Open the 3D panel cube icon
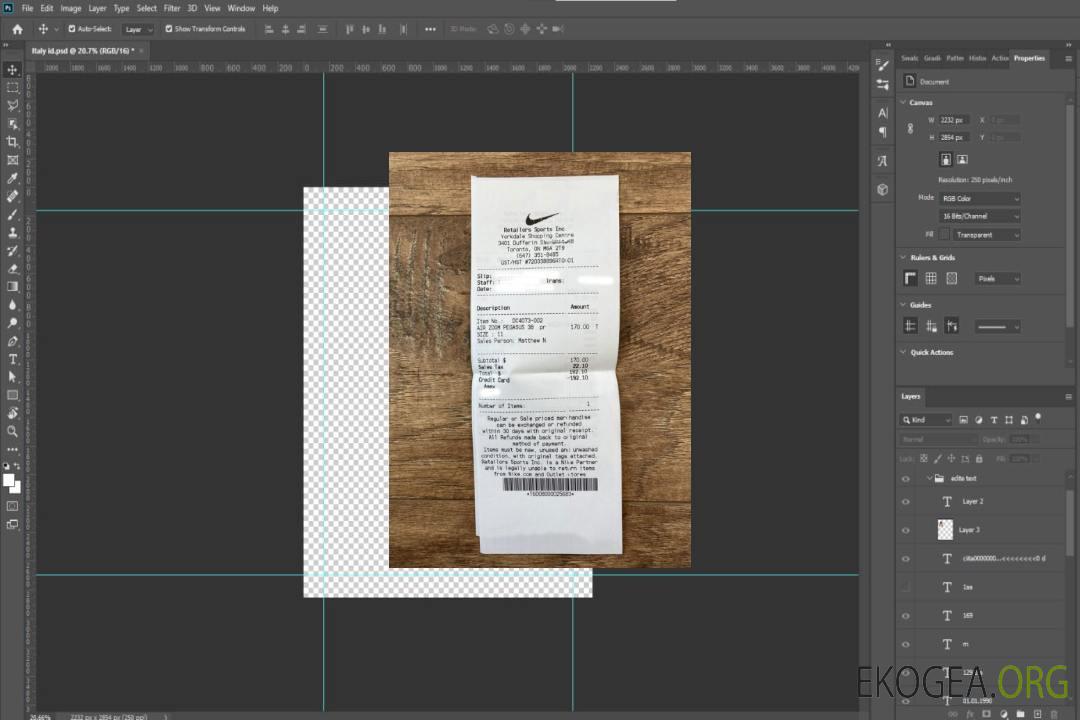The width and height of the screenshot is (1080, 720). 882,189
